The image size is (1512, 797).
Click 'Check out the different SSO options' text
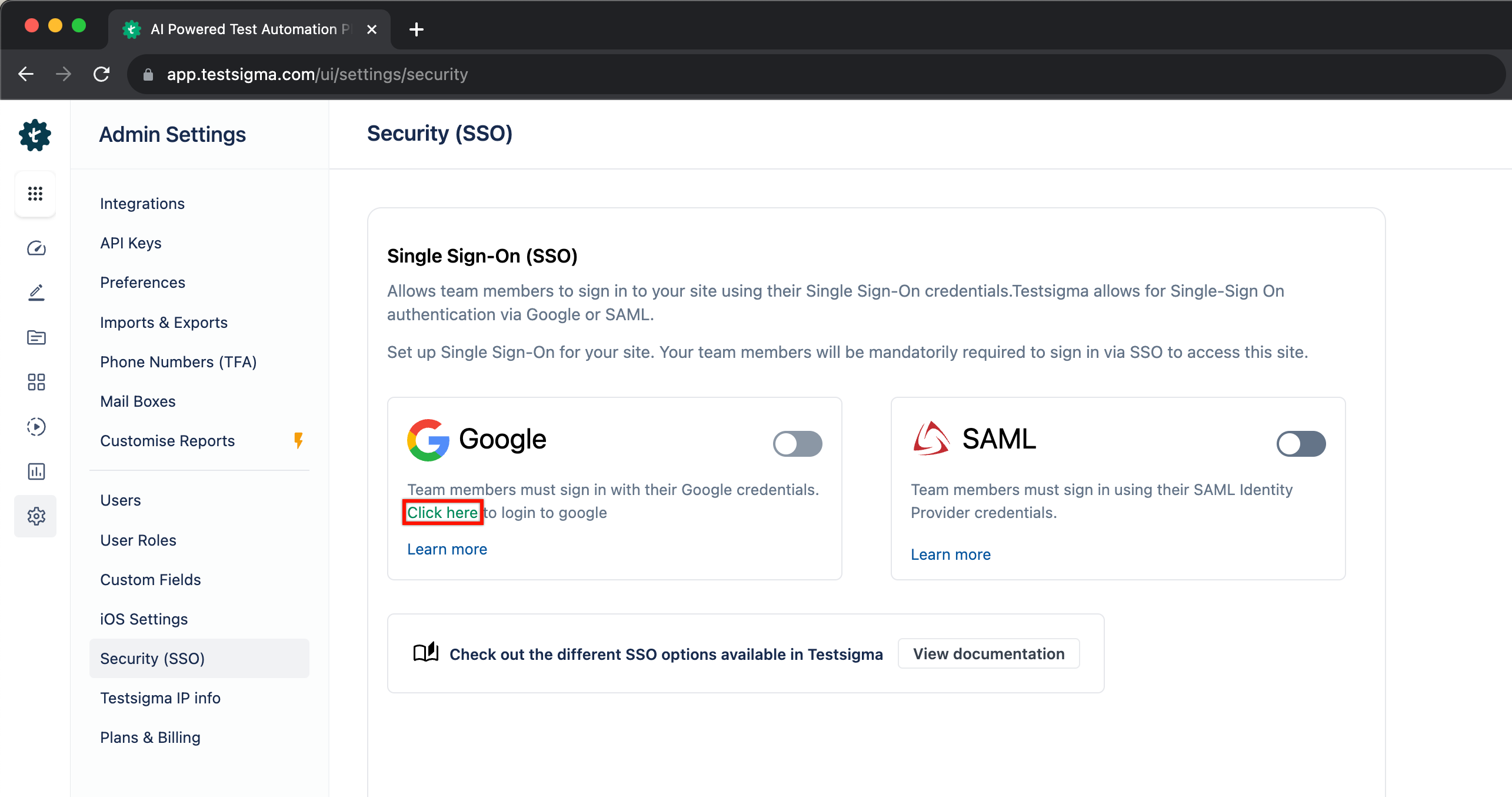tap(666, 655)
